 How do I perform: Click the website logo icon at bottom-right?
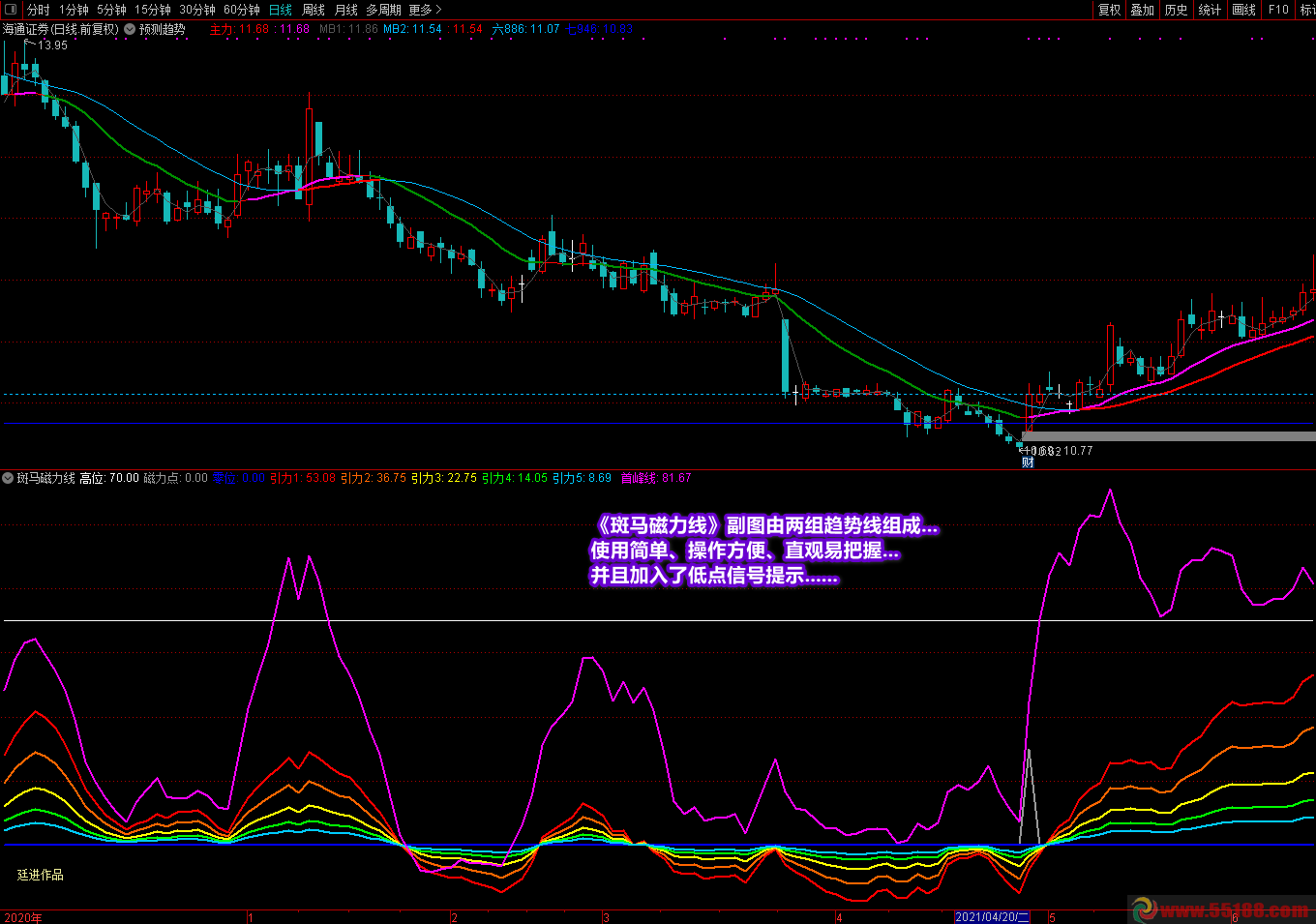tap(1145, 909)
